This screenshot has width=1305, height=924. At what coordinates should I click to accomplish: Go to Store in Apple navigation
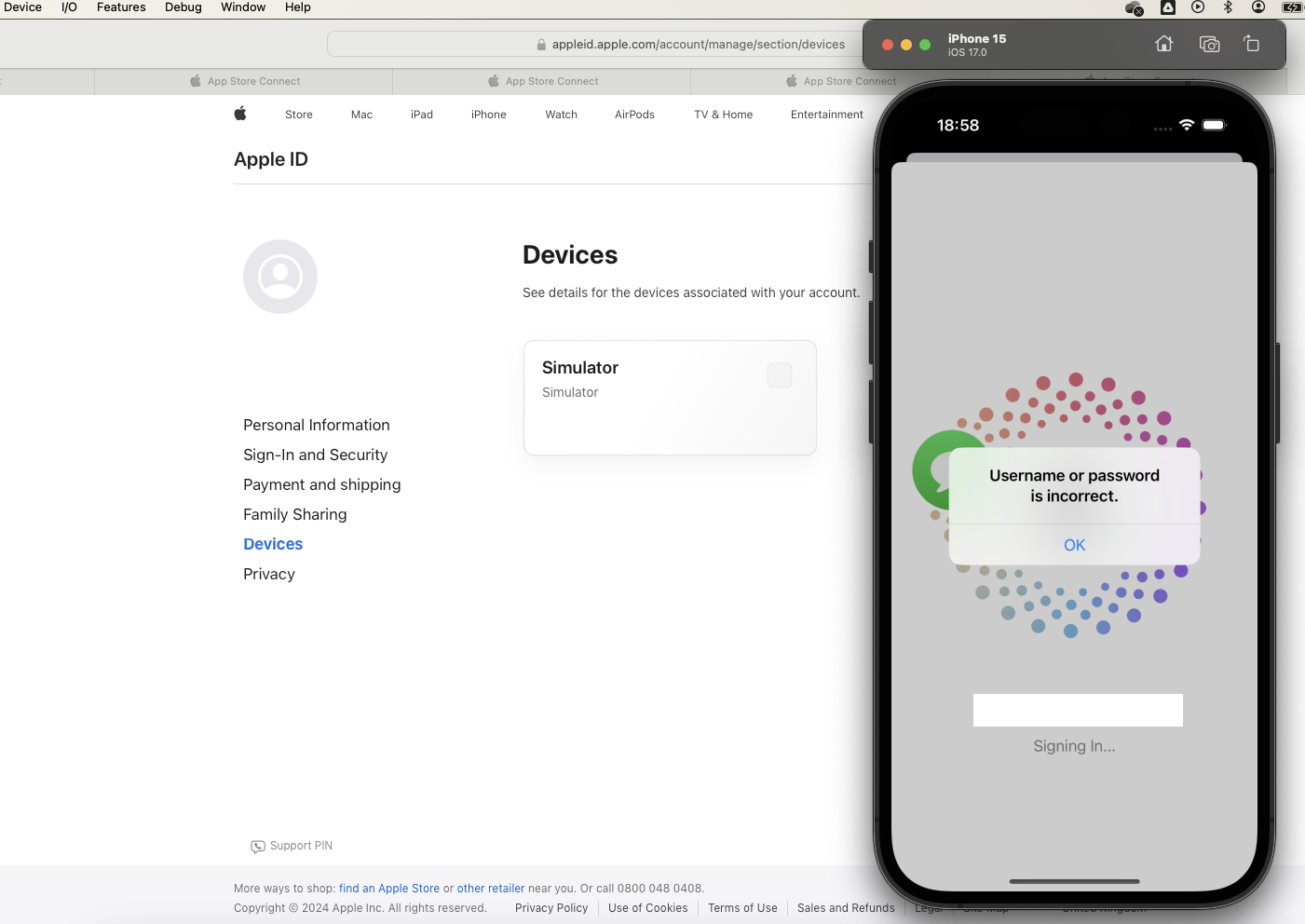tap(299, 115)
